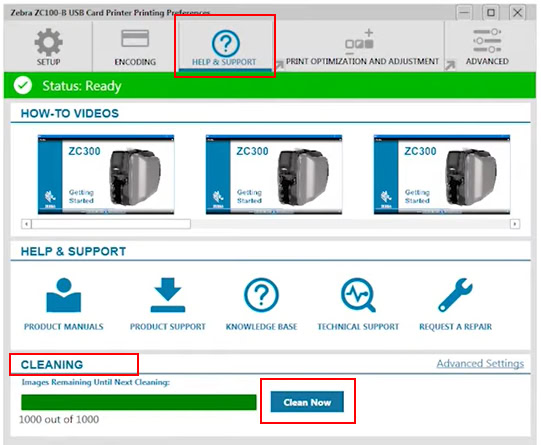Viewport: 541px width, 445px height.
Task: Open the Setup gear tab
Action: click(48, 47)
